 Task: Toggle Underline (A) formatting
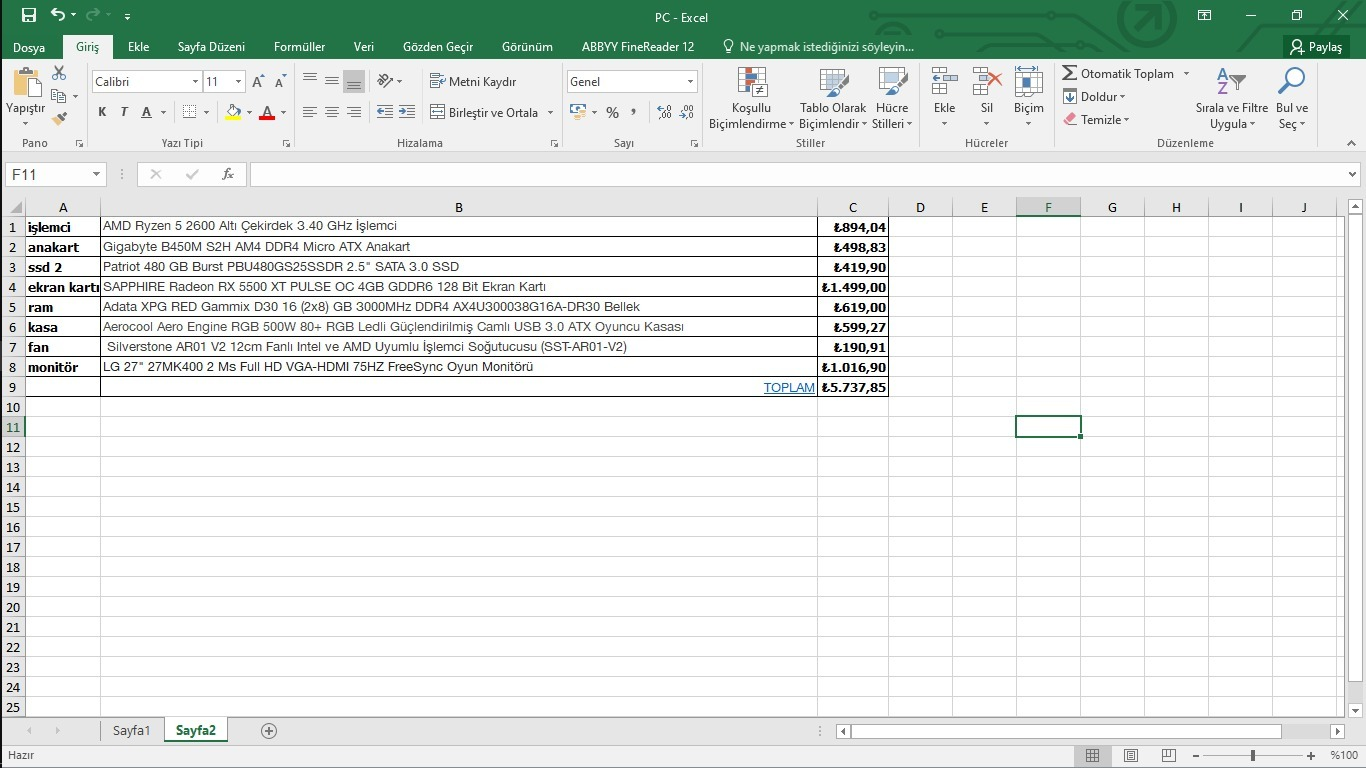pyautogui.click(x=147, y=112)
